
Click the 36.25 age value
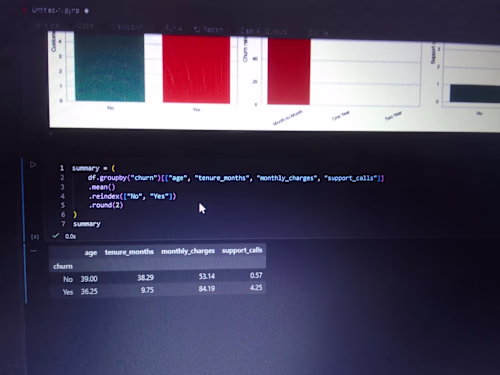(89, 291)
